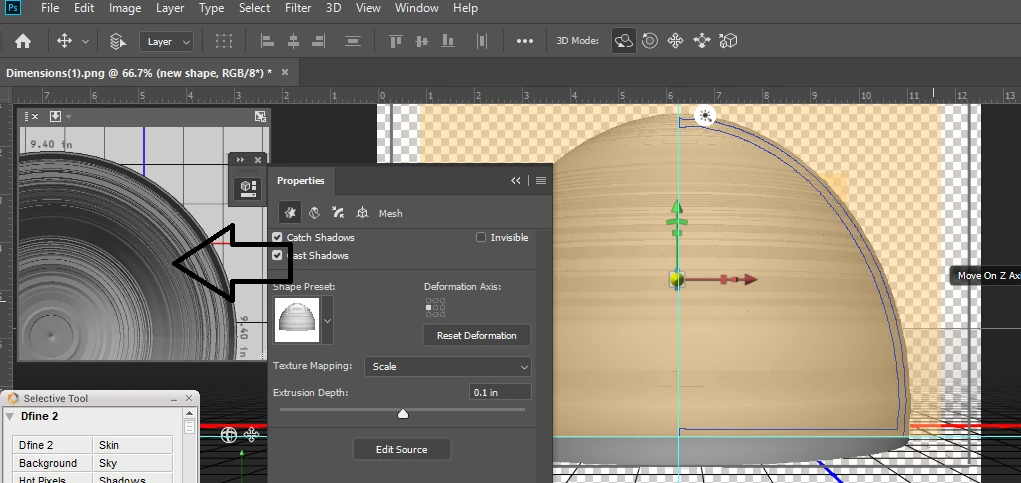This screenshot has width=1021, height=483.
Task: Open the Help menu
Action: [466, 8]
